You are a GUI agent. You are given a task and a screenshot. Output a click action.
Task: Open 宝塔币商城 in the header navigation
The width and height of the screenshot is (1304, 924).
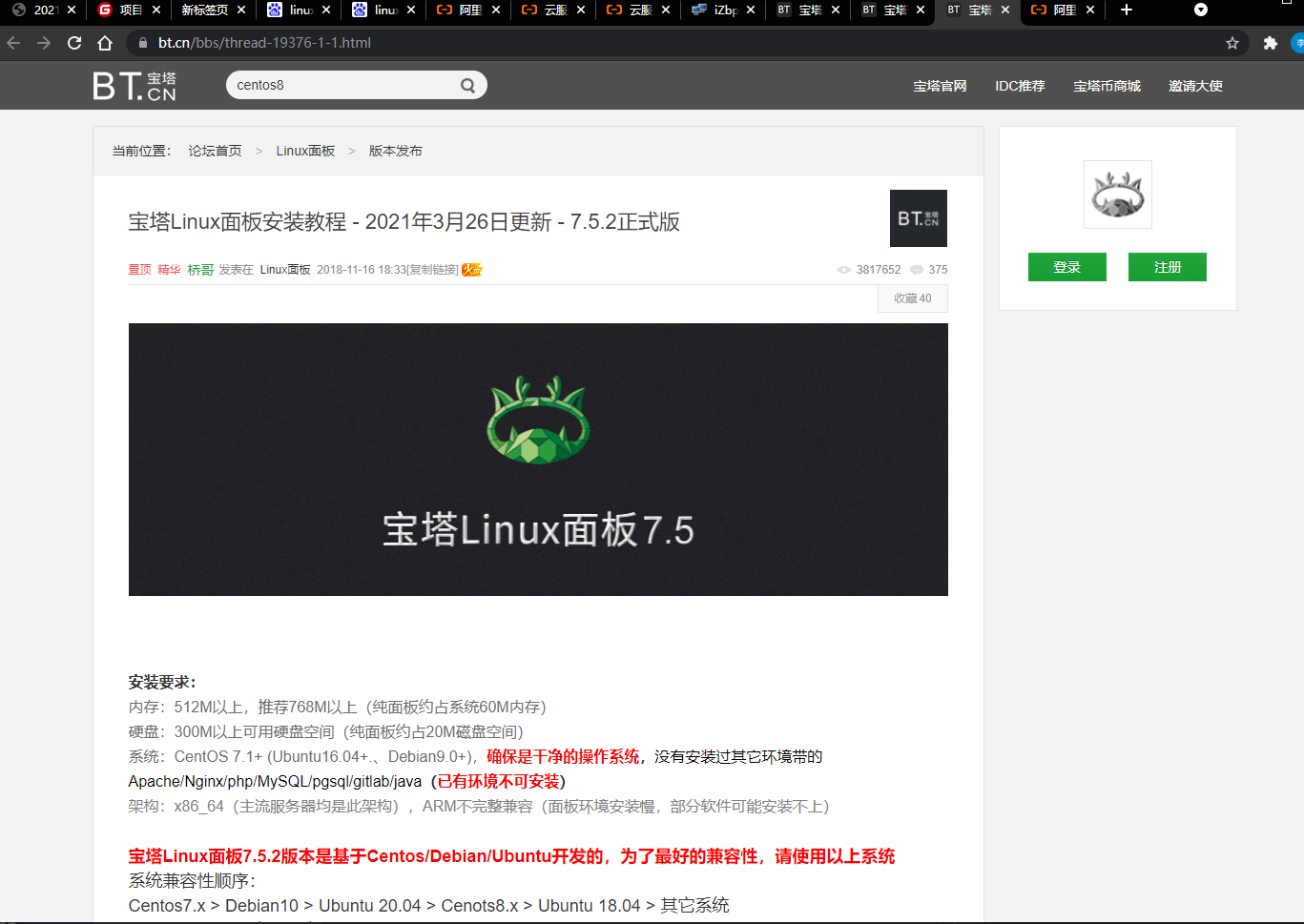(1107, 86)
